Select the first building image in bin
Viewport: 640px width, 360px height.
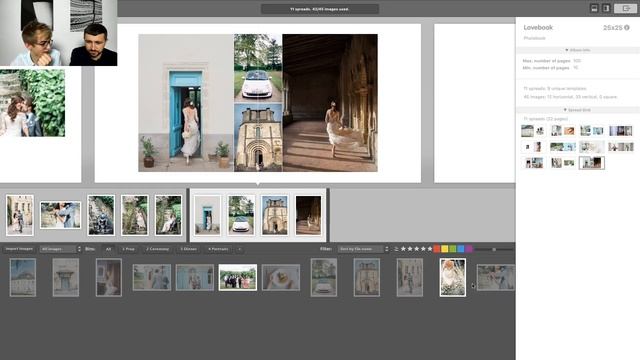pos(23,277)
